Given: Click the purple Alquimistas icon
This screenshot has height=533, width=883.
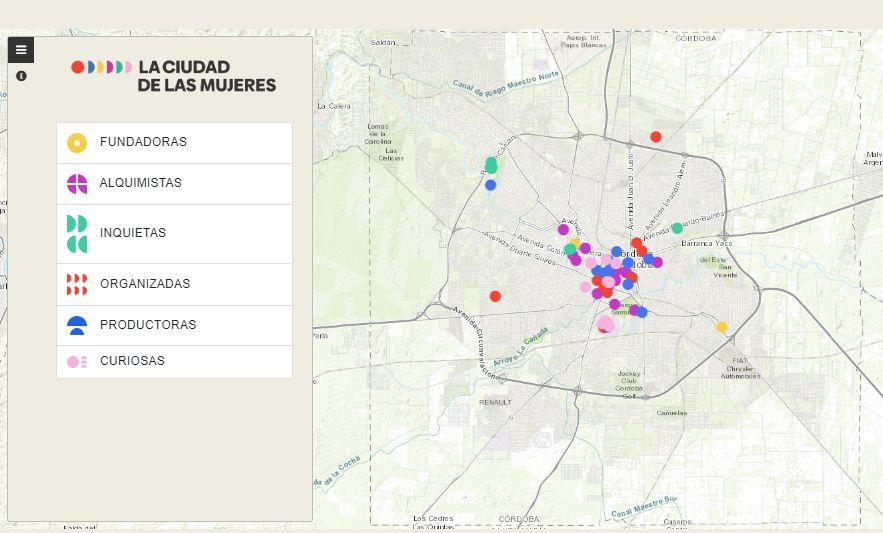Looking at the screenshot, I should point(77,184).
